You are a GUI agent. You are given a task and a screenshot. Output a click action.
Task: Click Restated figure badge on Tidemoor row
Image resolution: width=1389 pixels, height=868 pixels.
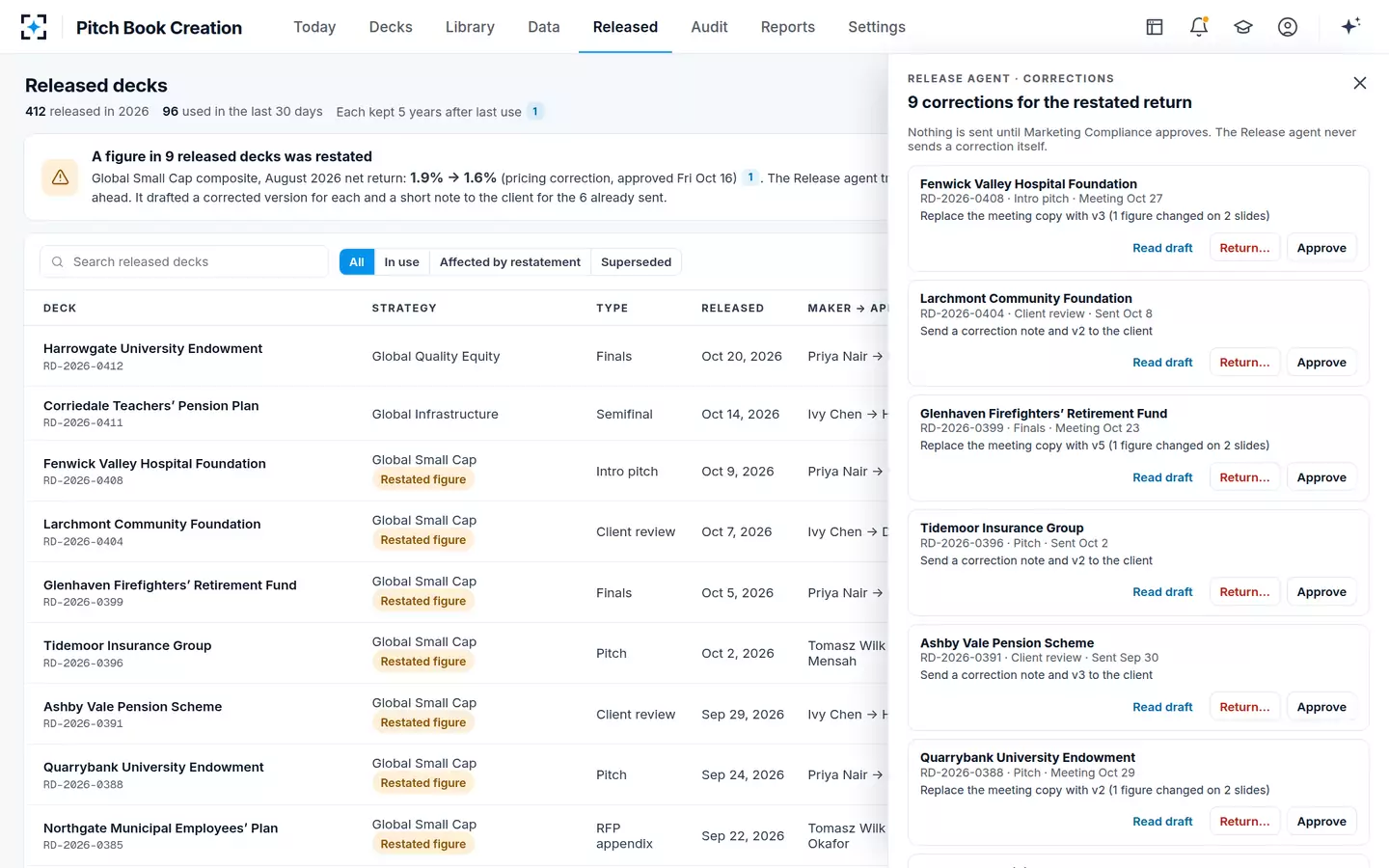click(423, 662)
